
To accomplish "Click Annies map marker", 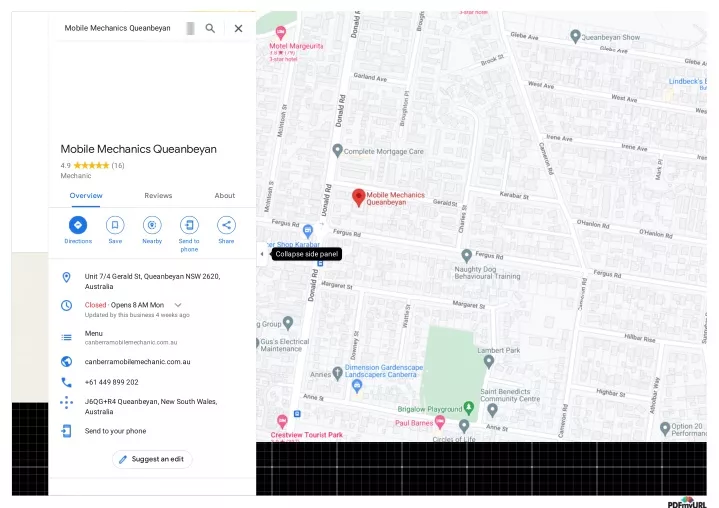I will point(337,373).
